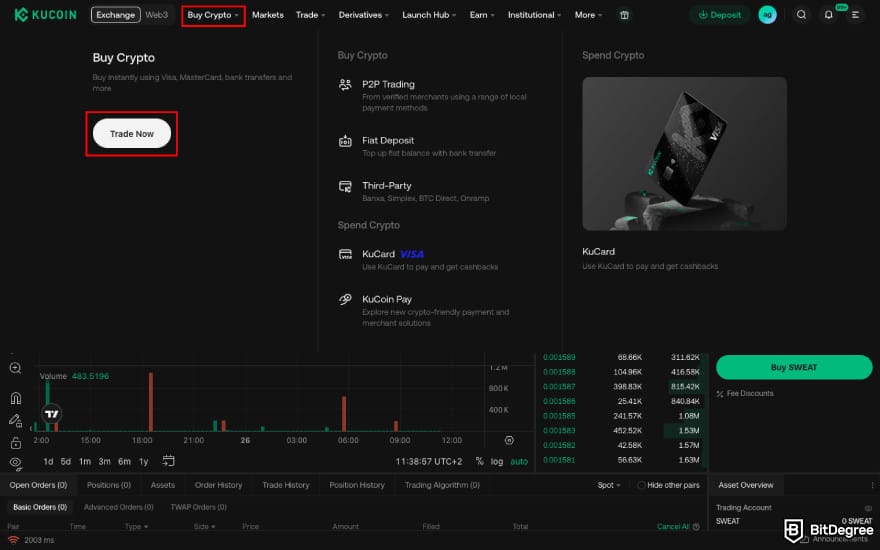Select Advanced Orders (0) sub-tab
Image resolution: width=880 pixels, height=550 pixels.
tap(118, 507)
